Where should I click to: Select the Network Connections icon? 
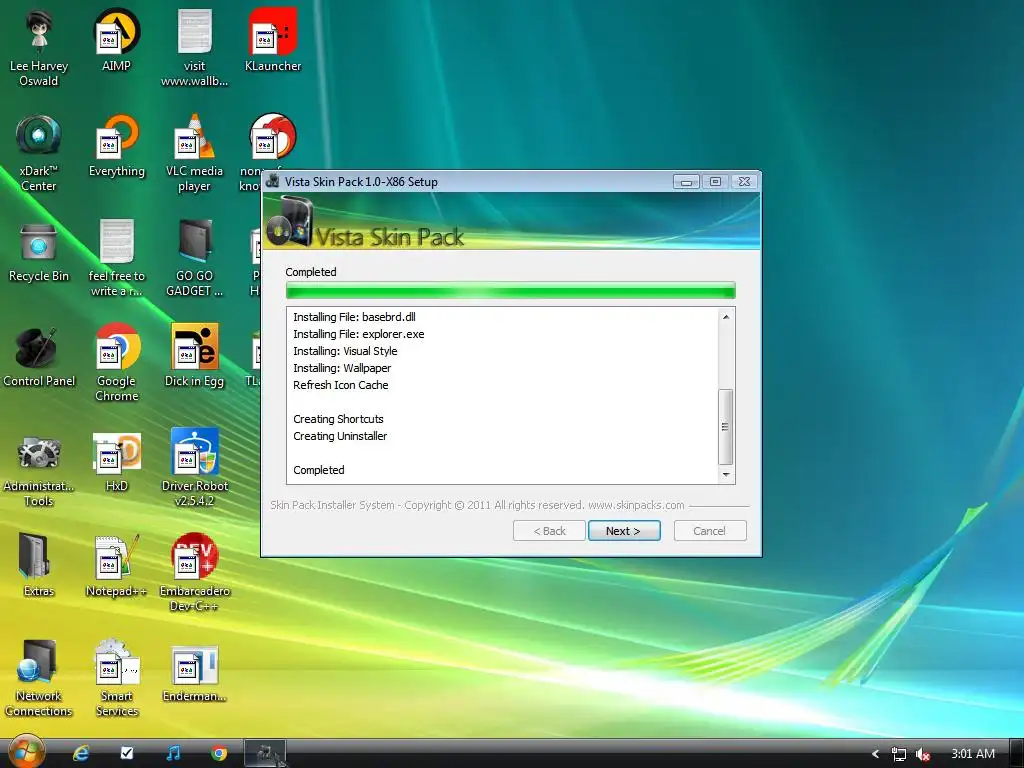[x=39, y=679]
